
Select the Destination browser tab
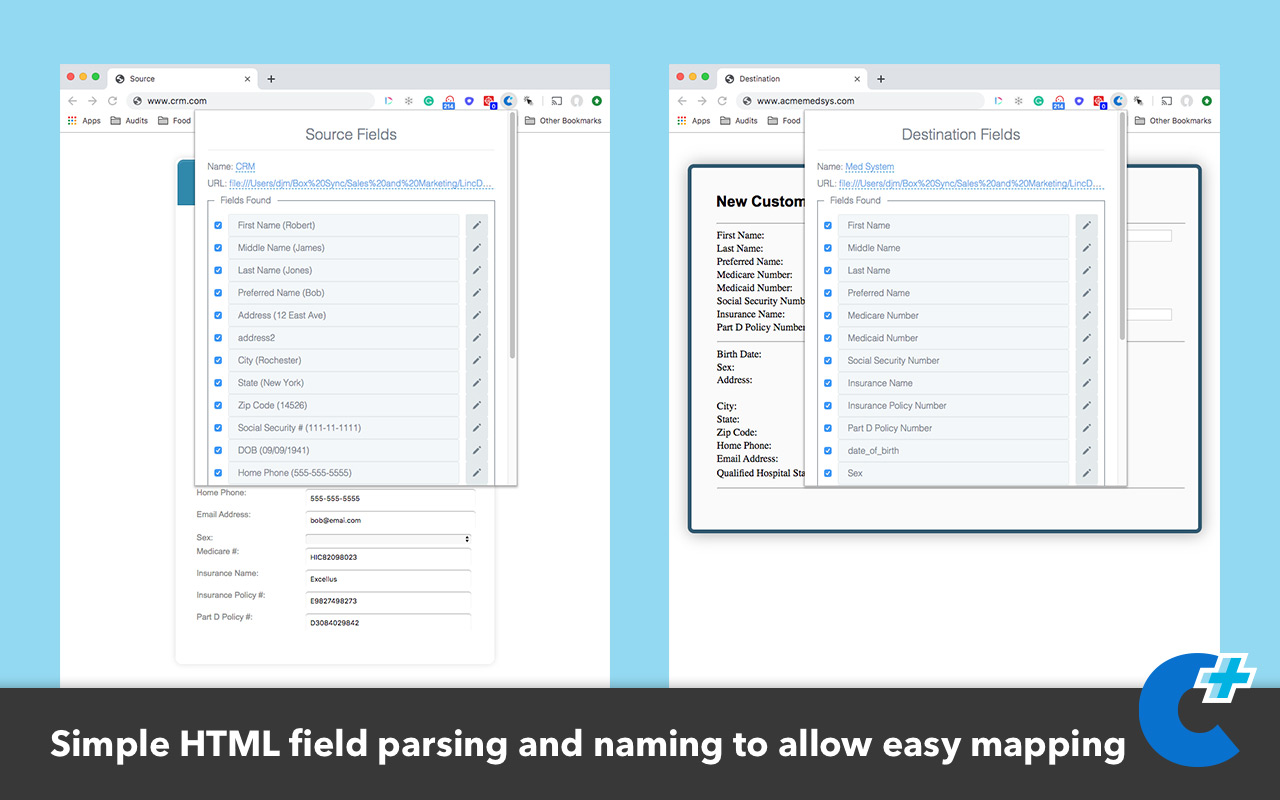click(790, 79)
